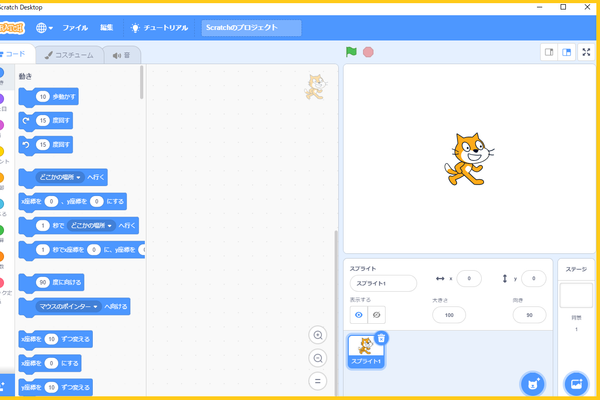Zoom in the code workspace
The image size is (600, 400).
coord(318,335)
